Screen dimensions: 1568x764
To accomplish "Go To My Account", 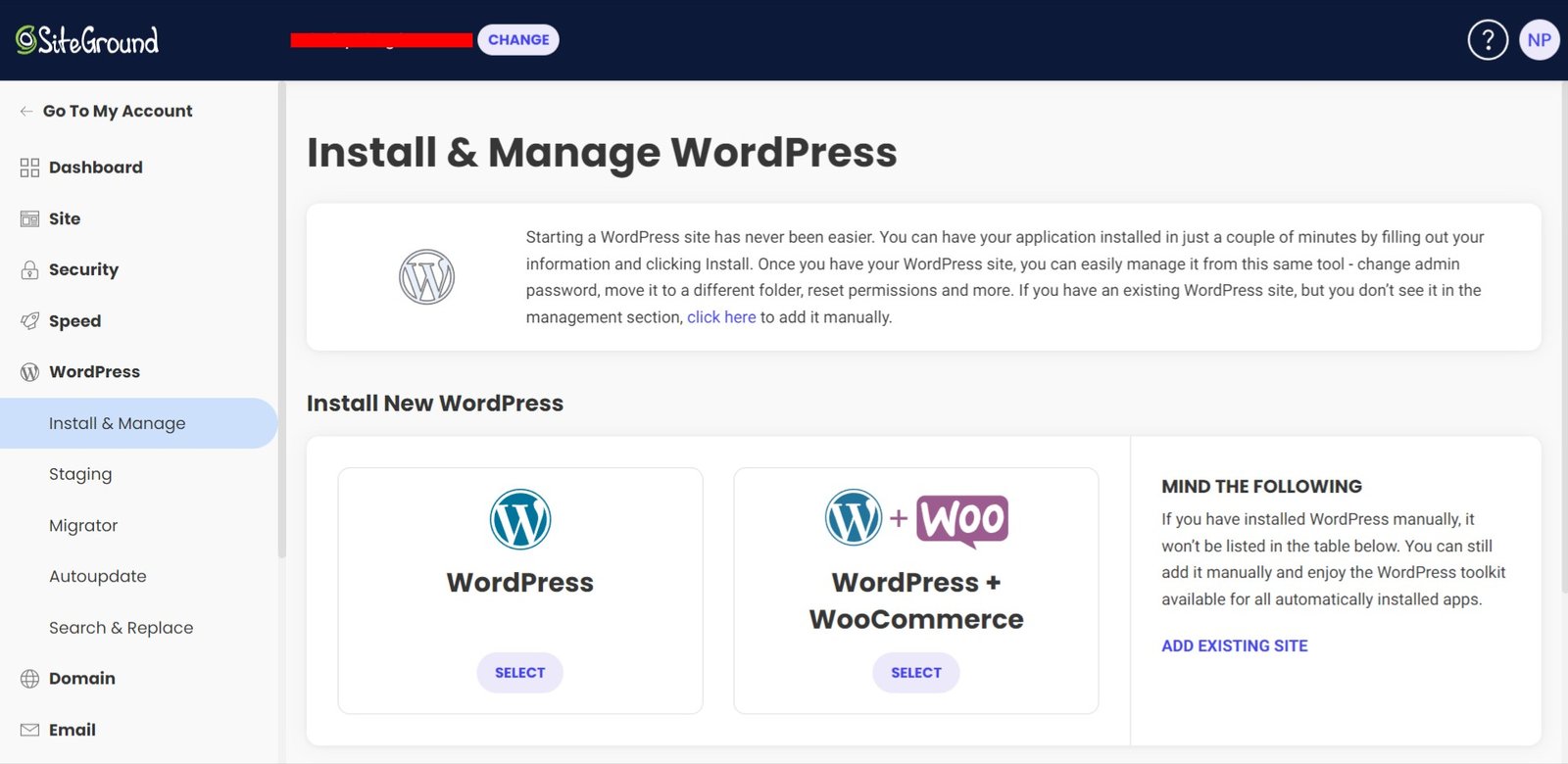I will (118, 111).
